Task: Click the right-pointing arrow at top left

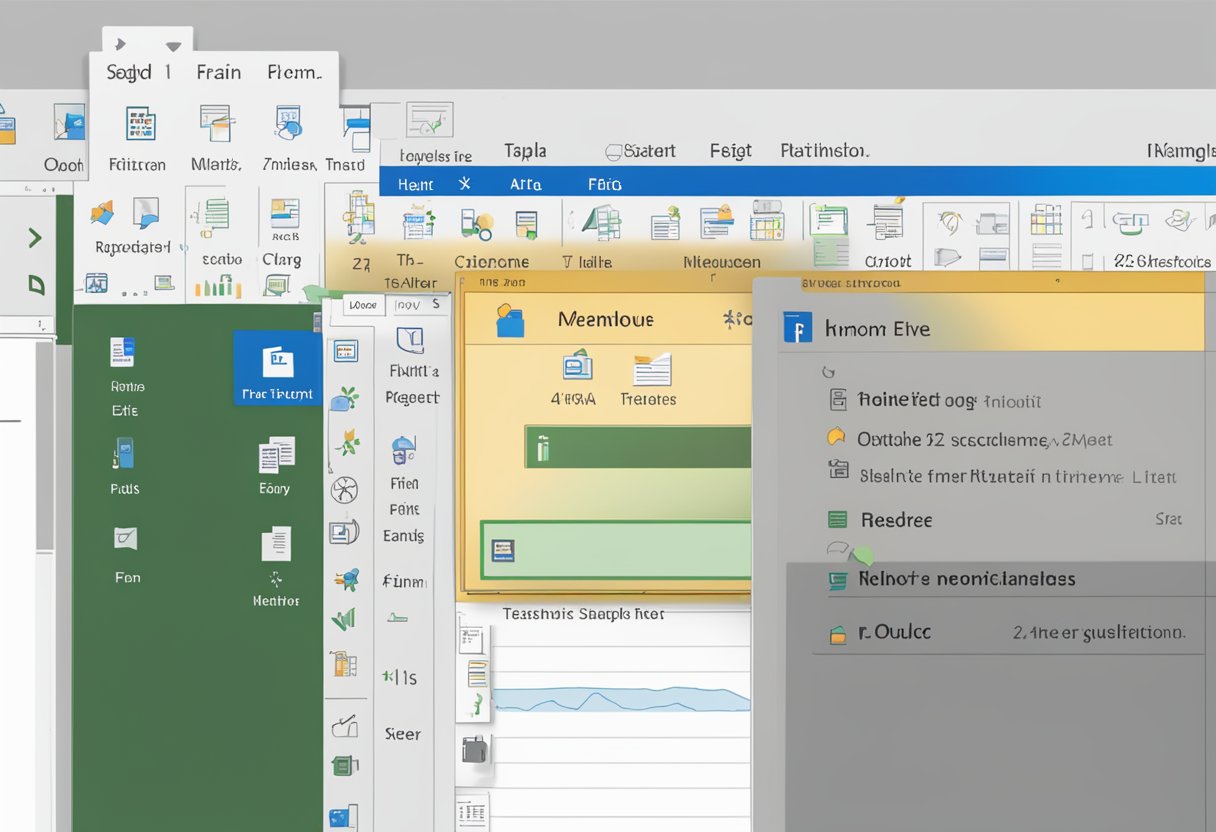Action: (x=121, y=45)
